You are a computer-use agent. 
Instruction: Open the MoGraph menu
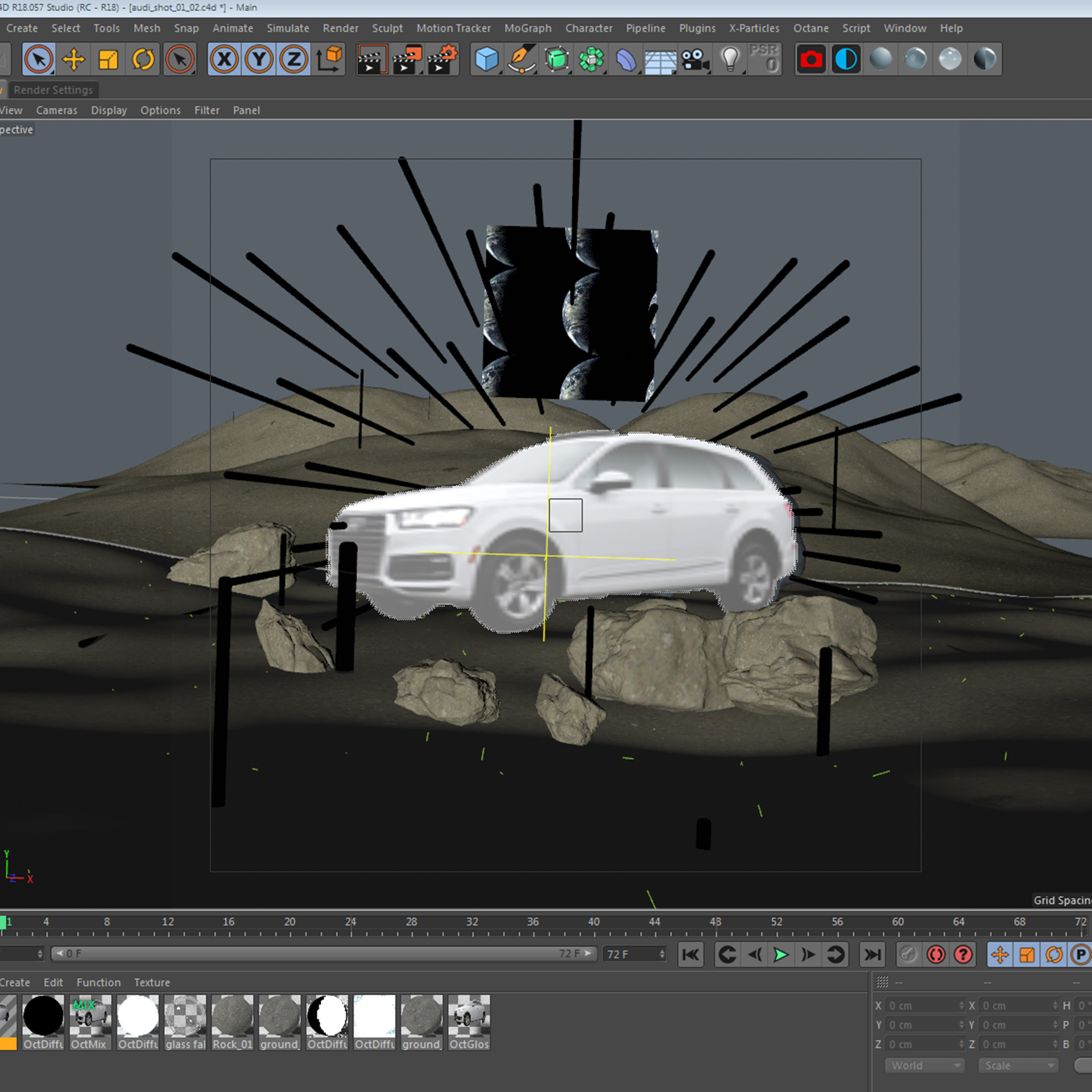(x=528, y=28)
